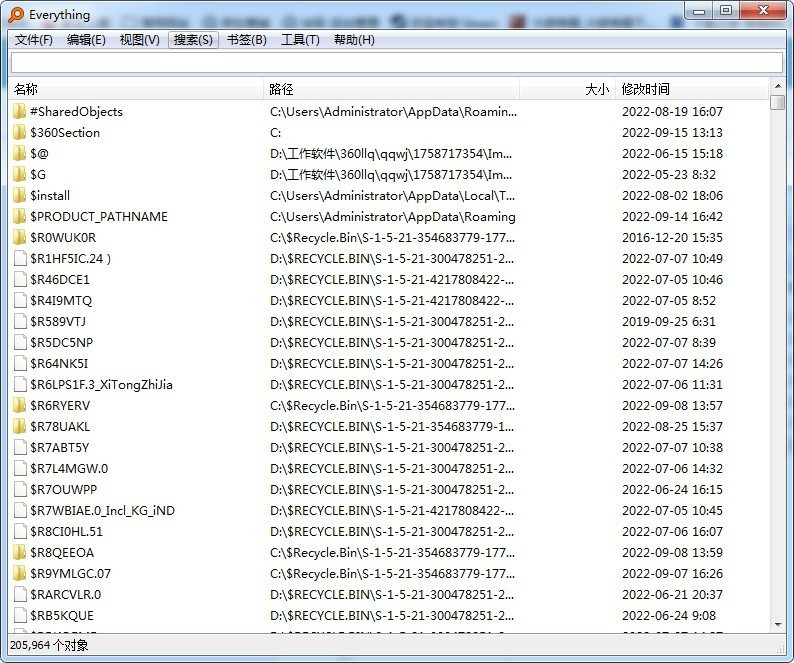Select the $360Section name text
Screen dimensions: 794x663
[65, 133]
